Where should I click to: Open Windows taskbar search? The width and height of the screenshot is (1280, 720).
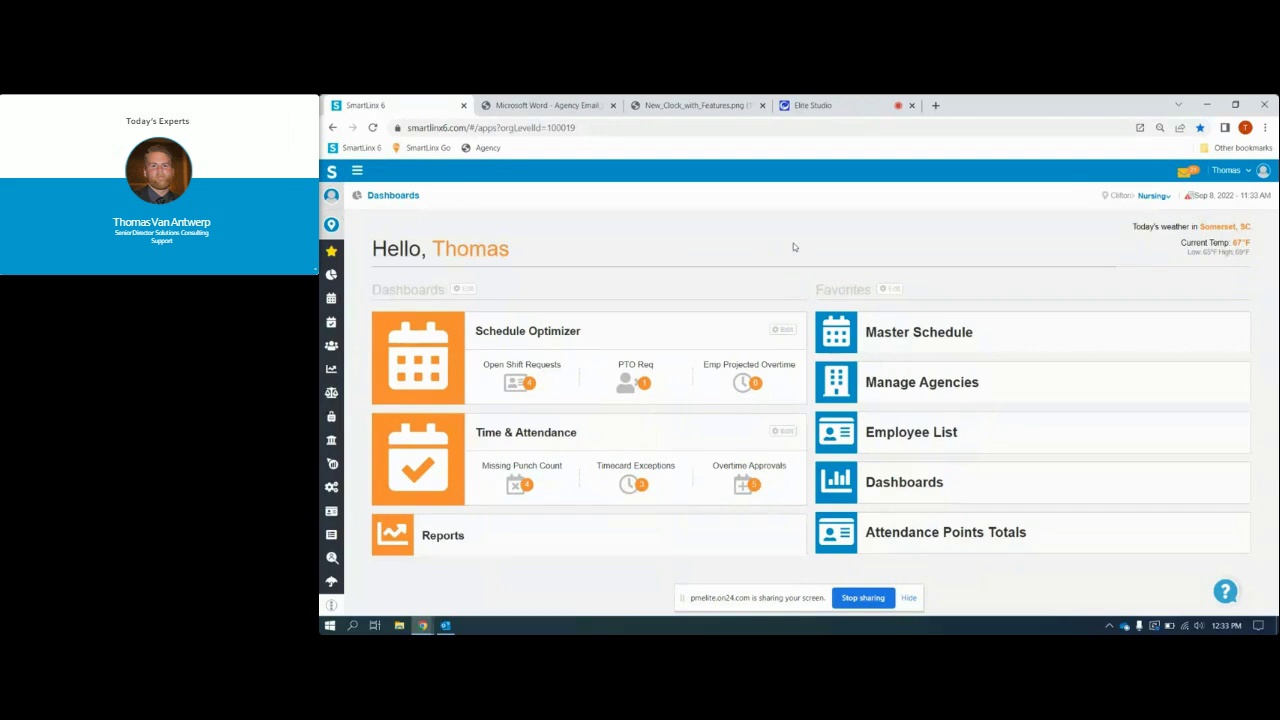[352, 626]
